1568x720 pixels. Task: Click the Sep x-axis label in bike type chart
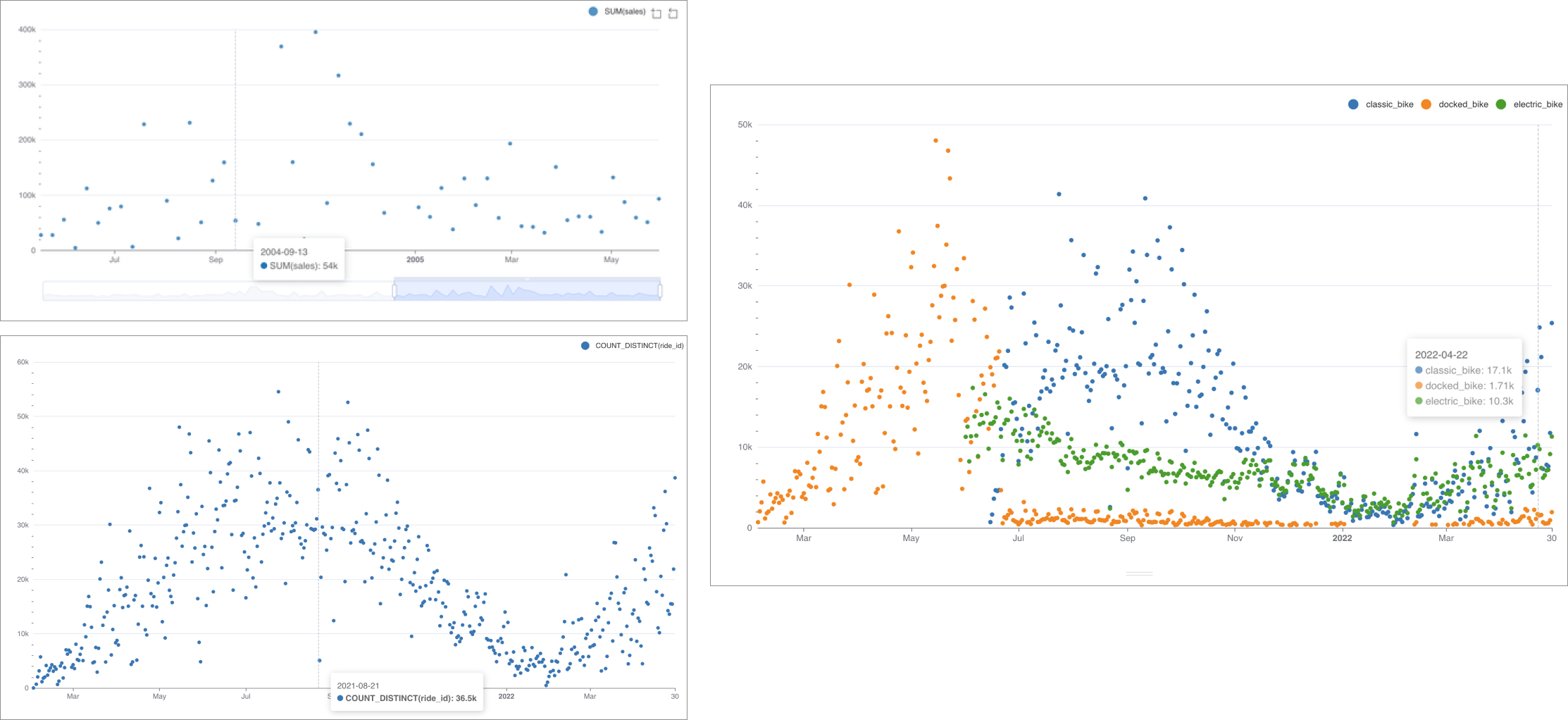pos(1127,538)
